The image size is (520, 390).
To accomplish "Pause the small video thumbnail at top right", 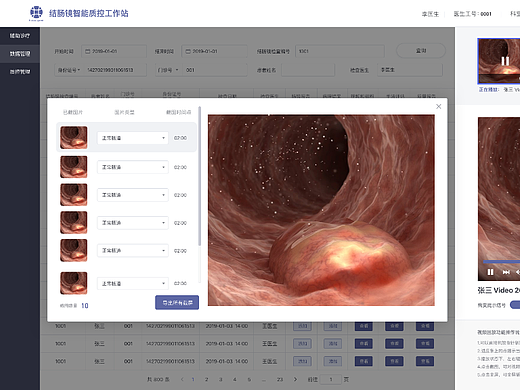I will (x=505, y=61).
